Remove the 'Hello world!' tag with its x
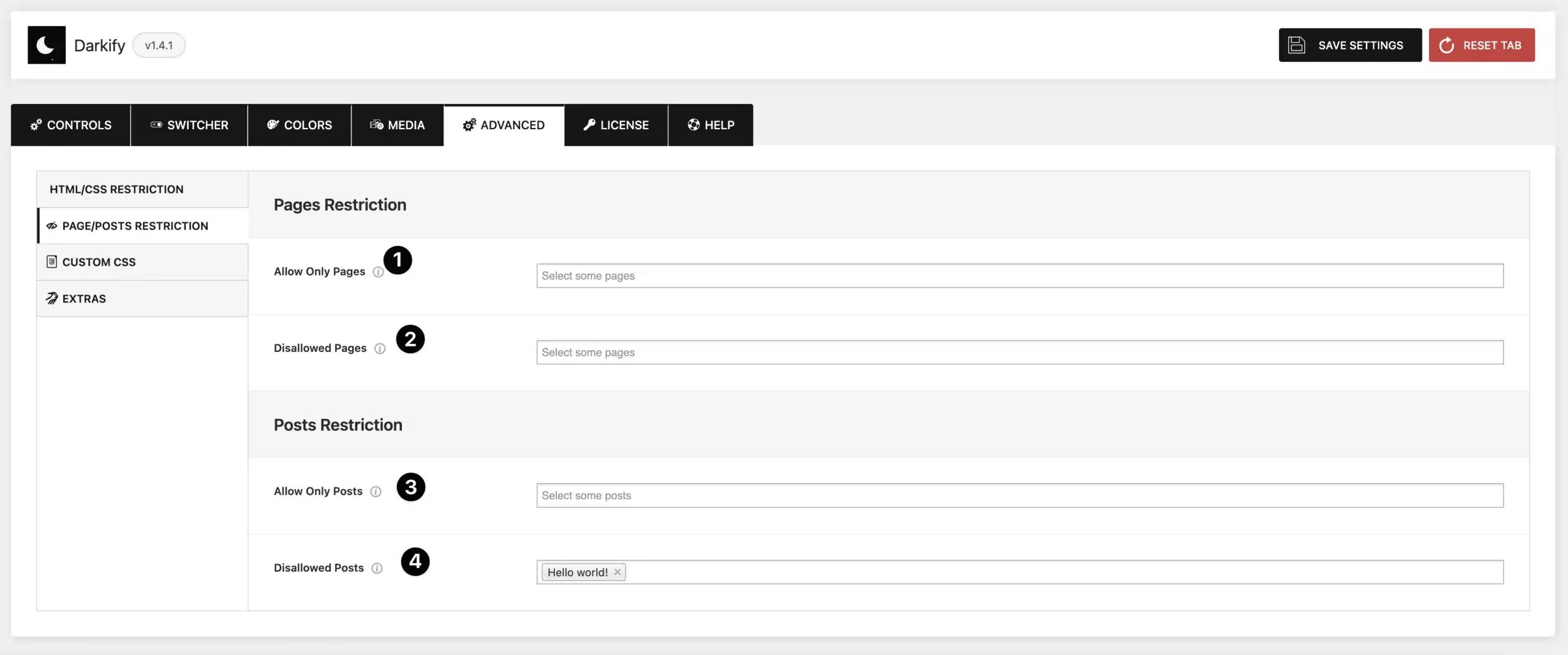This screenshot has height=655, width=1568. (617, 572)
